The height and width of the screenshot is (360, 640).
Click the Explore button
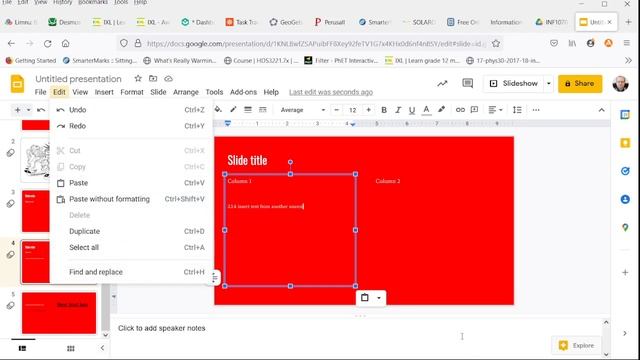[x=576, y=346]
